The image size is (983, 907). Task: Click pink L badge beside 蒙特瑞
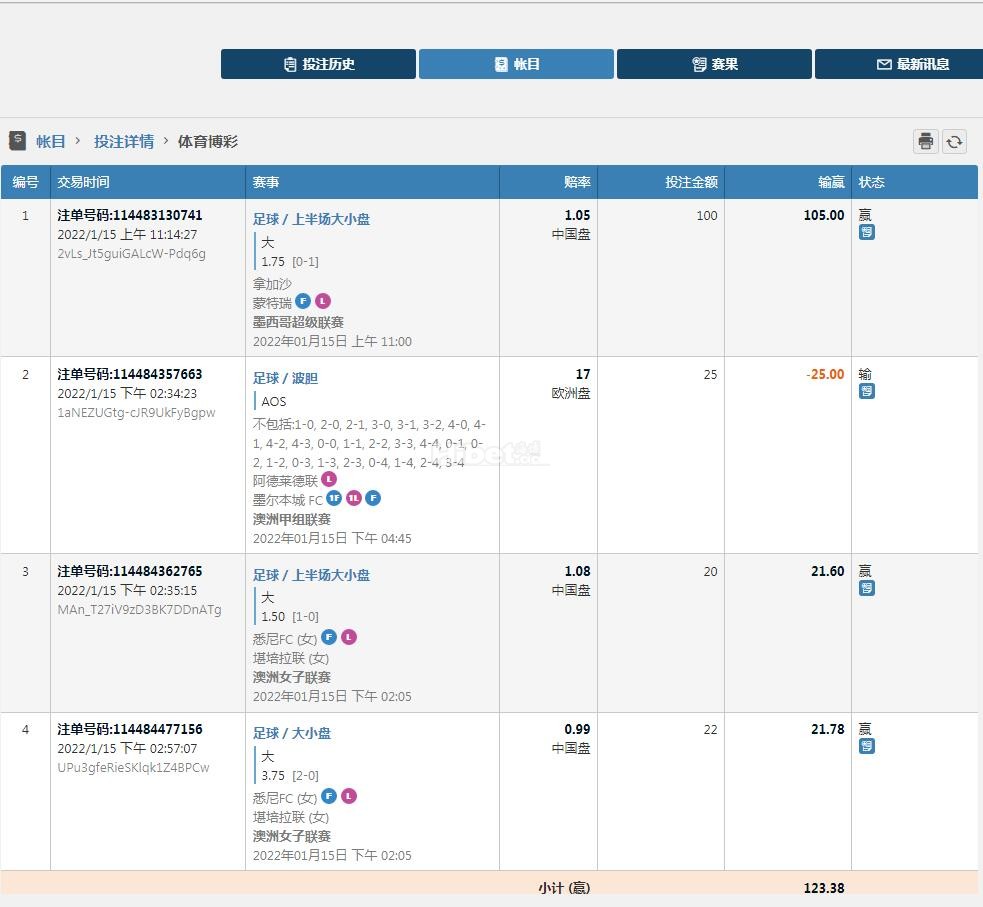coord(322,301)
